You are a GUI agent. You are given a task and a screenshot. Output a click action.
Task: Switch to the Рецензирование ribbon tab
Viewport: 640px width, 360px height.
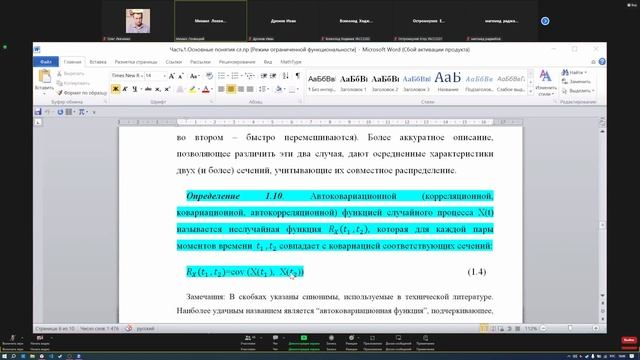pos(237,62)
